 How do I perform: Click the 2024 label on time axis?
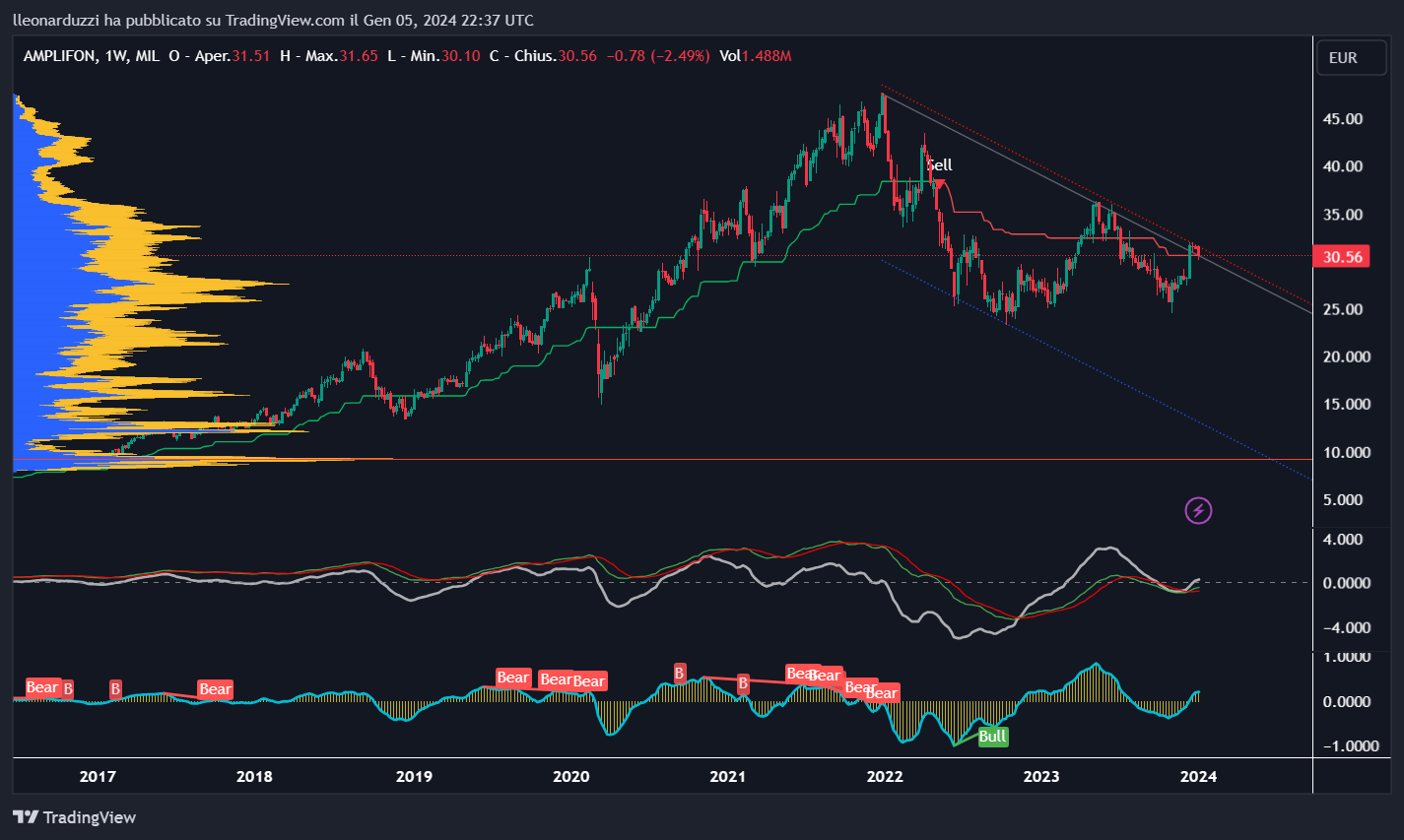[1198, 776]
